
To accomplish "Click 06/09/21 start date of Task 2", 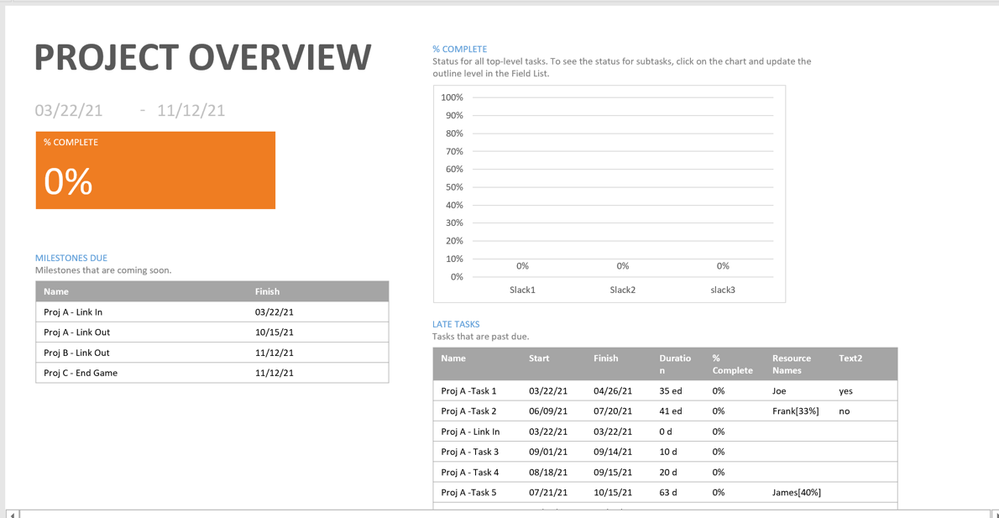I will click(x=548, y=412).
